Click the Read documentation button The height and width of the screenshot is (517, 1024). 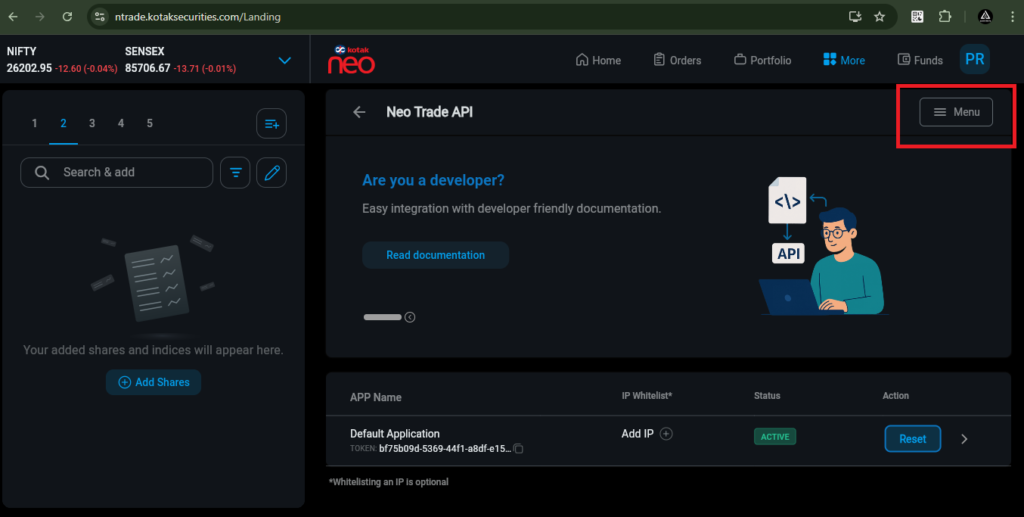pos(435,255)
